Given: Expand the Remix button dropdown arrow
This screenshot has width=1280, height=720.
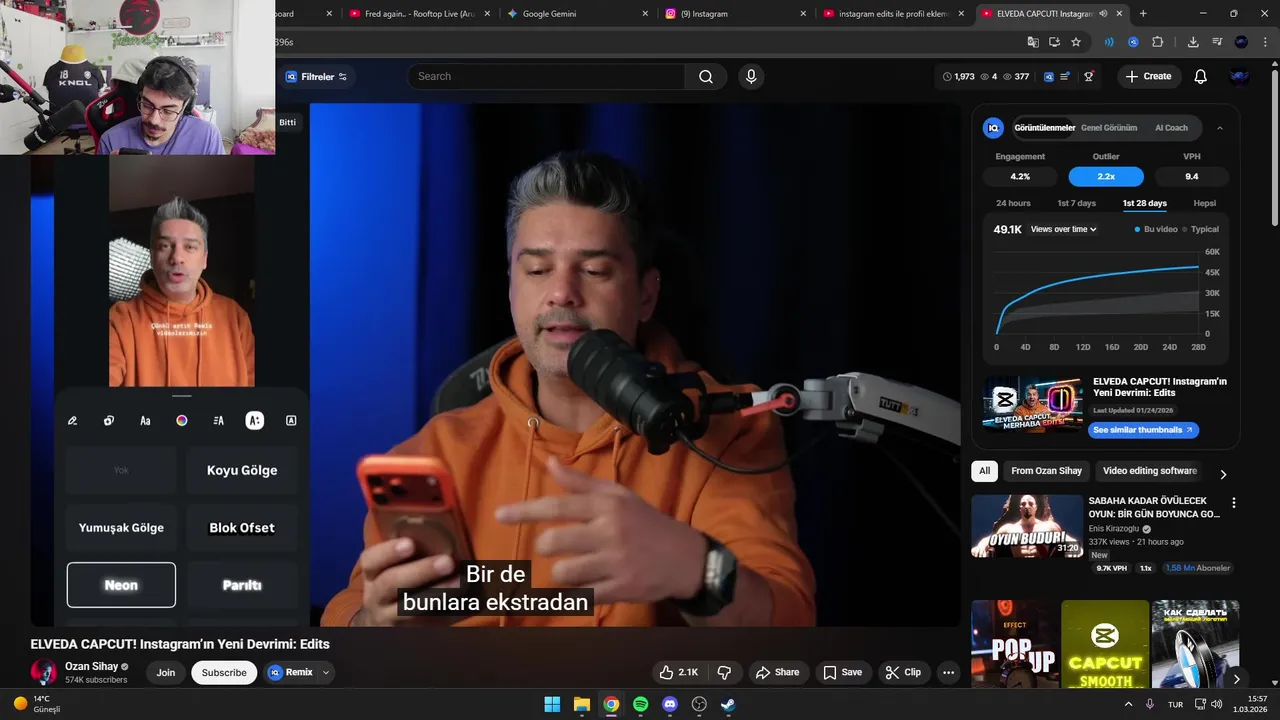Looking at the screenshot, I should click(x=326, y=673).
